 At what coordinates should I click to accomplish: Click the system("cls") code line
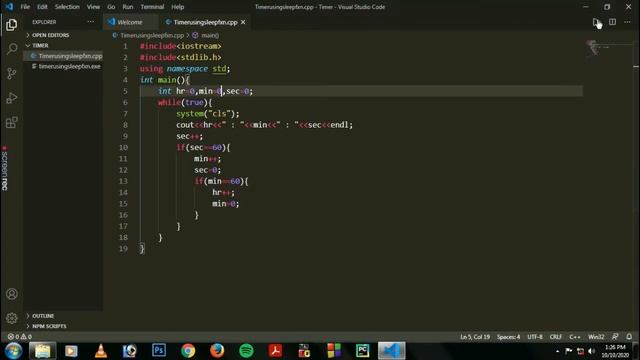[208, 113]
